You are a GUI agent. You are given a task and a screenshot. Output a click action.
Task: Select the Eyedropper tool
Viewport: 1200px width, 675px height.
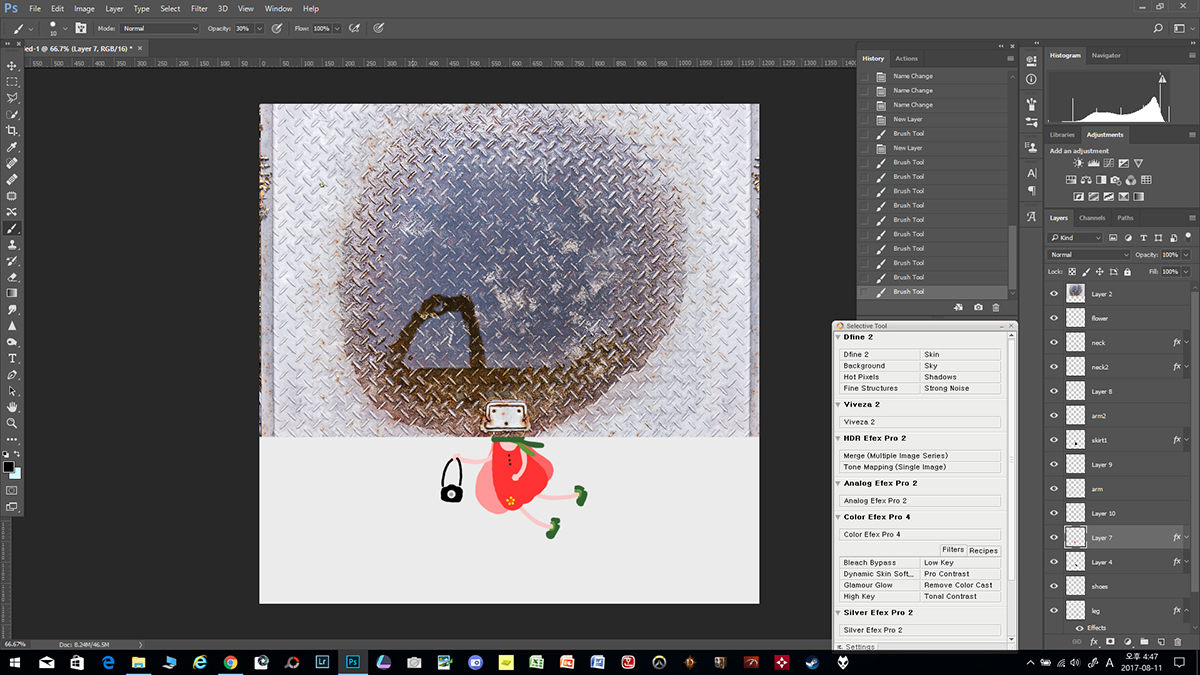click(12, 147)
